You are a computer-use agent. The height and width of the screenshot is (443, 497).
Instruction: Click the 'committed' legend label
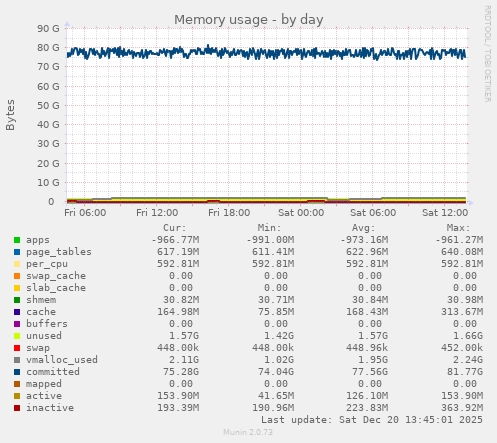(53, 372)
